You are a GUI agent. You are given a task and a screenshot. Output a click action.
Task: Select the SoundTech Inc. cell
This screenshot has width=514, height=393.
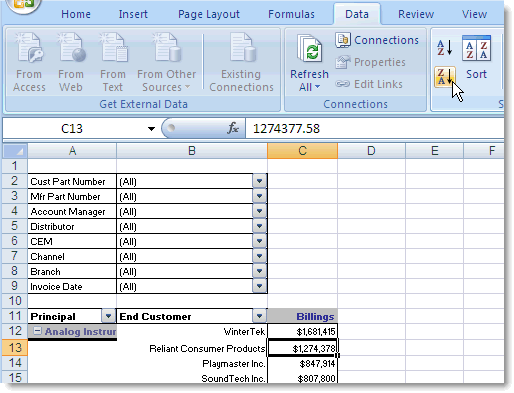pos(192,378)
